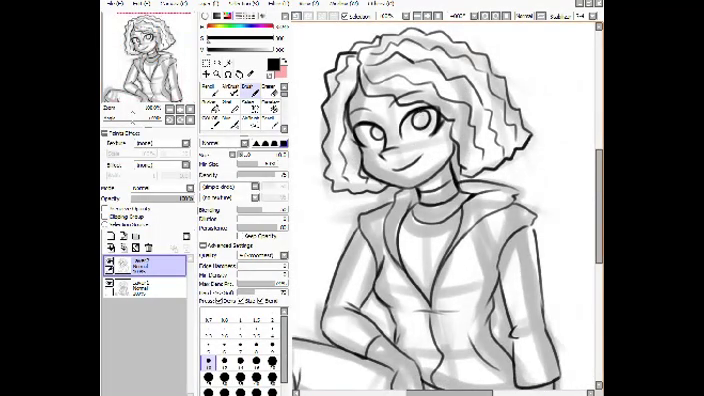
Task: Enable the Clipping Group checkbox
Action: (x=105, y=216)
